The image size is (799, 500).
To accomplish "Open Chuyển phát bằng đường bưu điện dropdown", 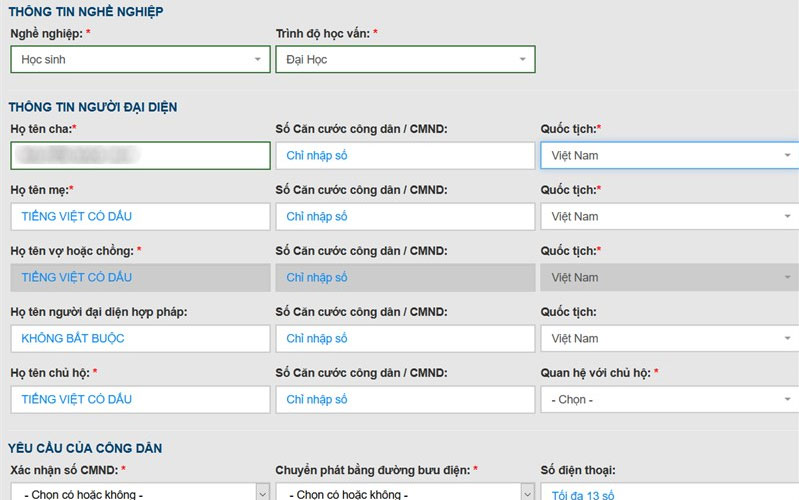I will (x=405, y=492).
